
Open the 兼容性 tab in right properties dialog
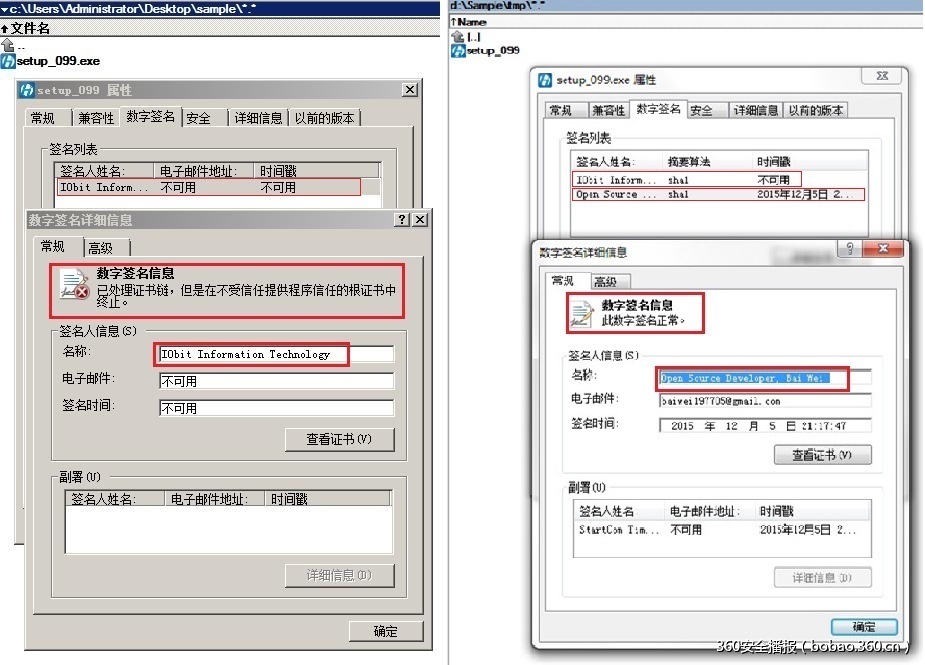coord(605,110)
